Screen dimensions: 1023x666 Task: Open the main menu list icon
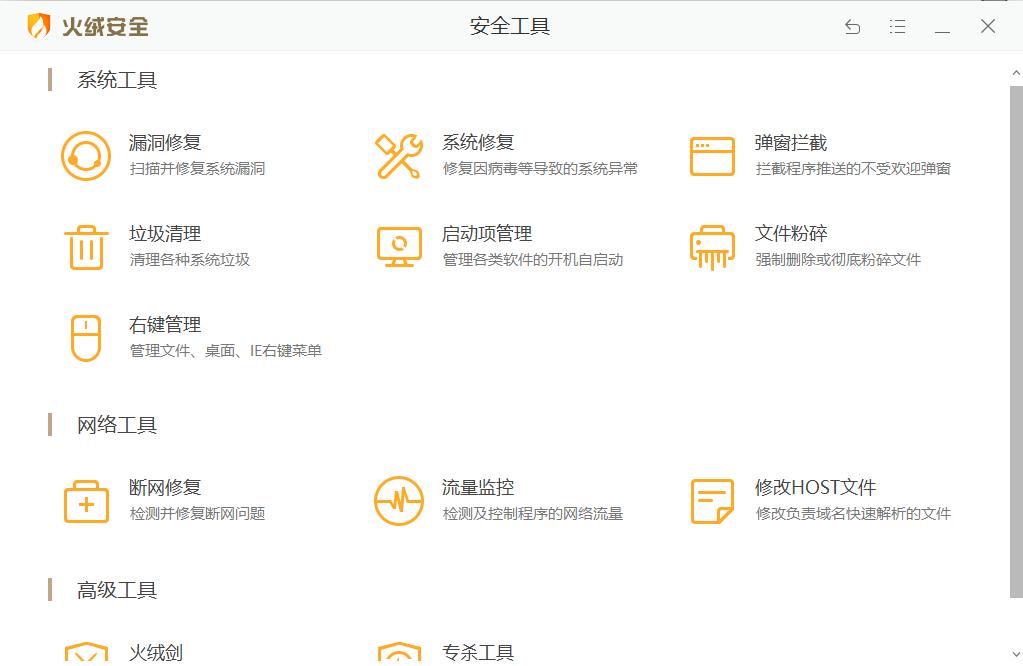click(x=897, y=27)
